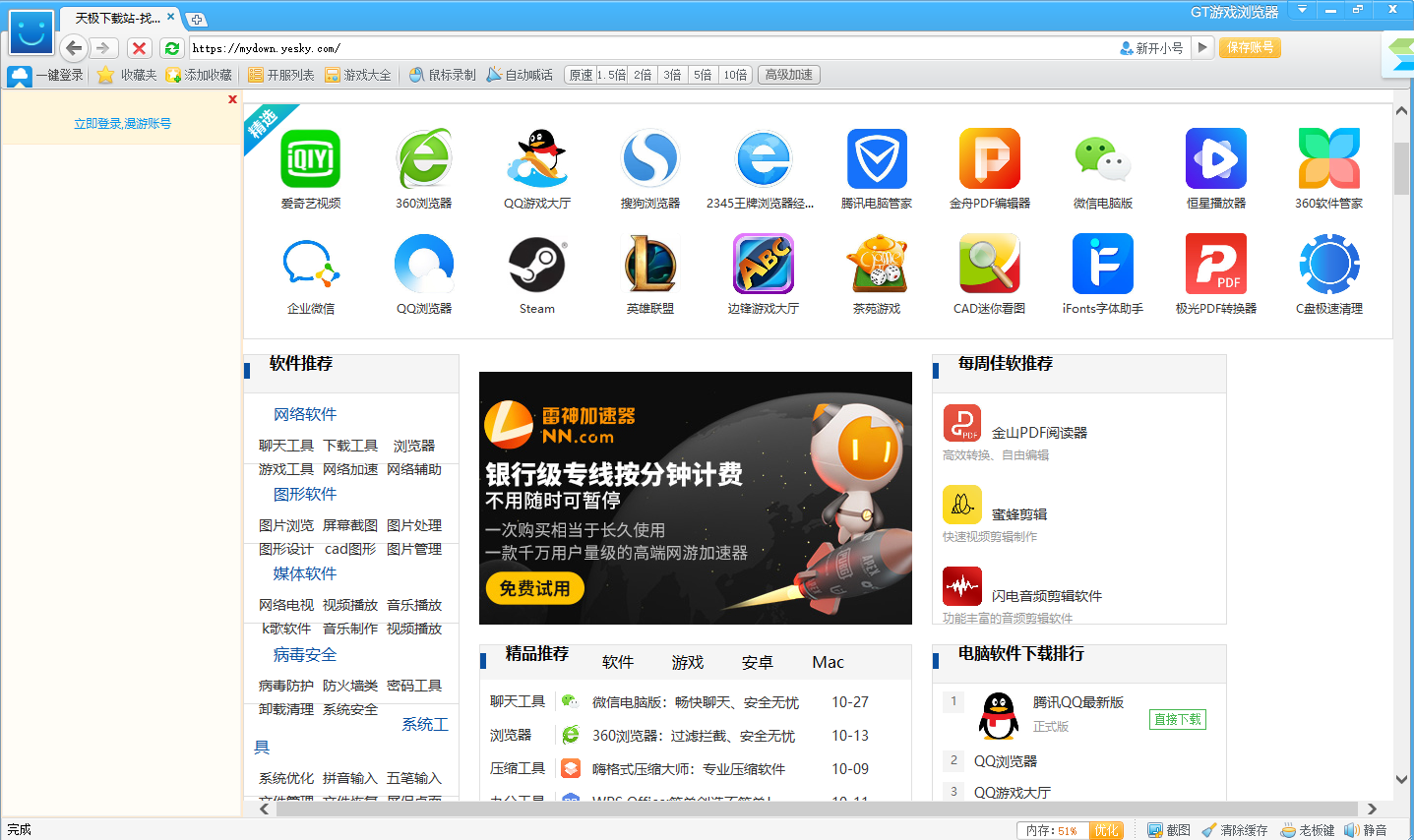1414x840 pixels.
Task: Open the C盘极速清理 icon
Action: pos(1329,264)
